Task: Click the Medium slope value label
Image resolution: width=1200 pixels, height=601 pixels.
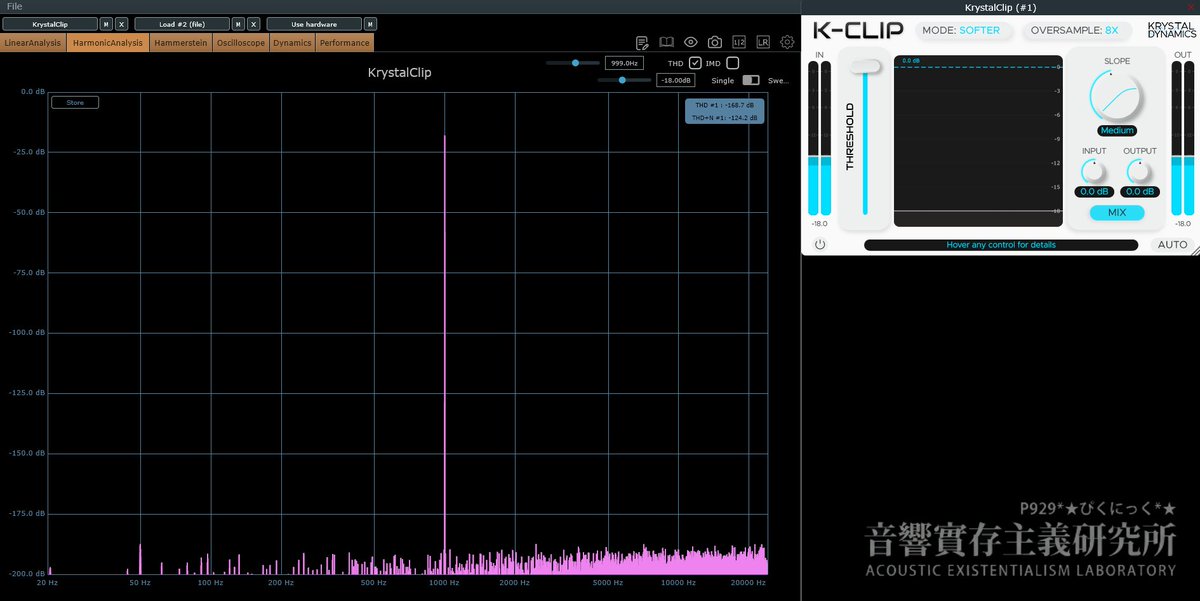Action: [1117, 131]
